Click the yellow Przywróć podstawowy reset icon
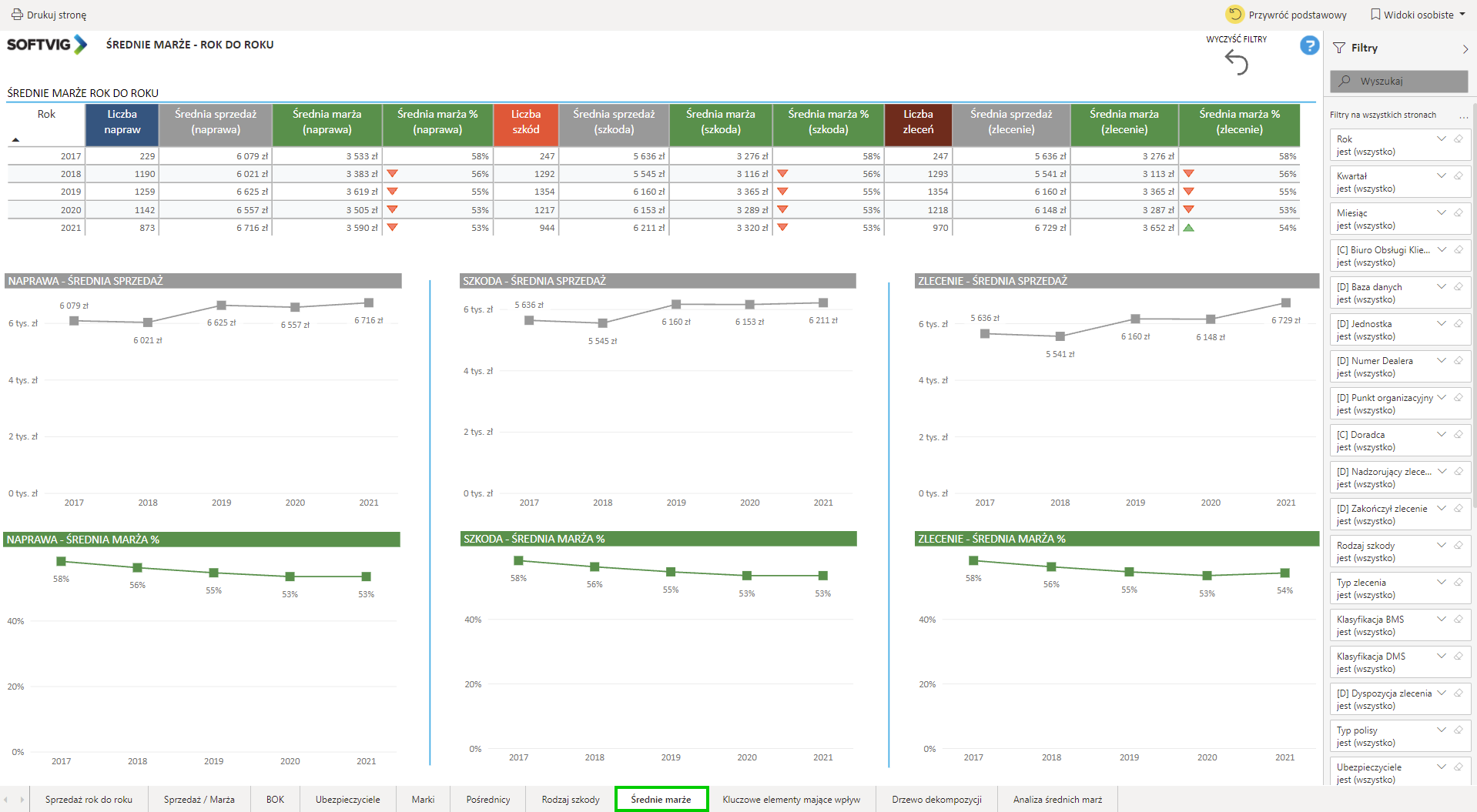Screen dimensions: 1477x812 coord(1234,15)
